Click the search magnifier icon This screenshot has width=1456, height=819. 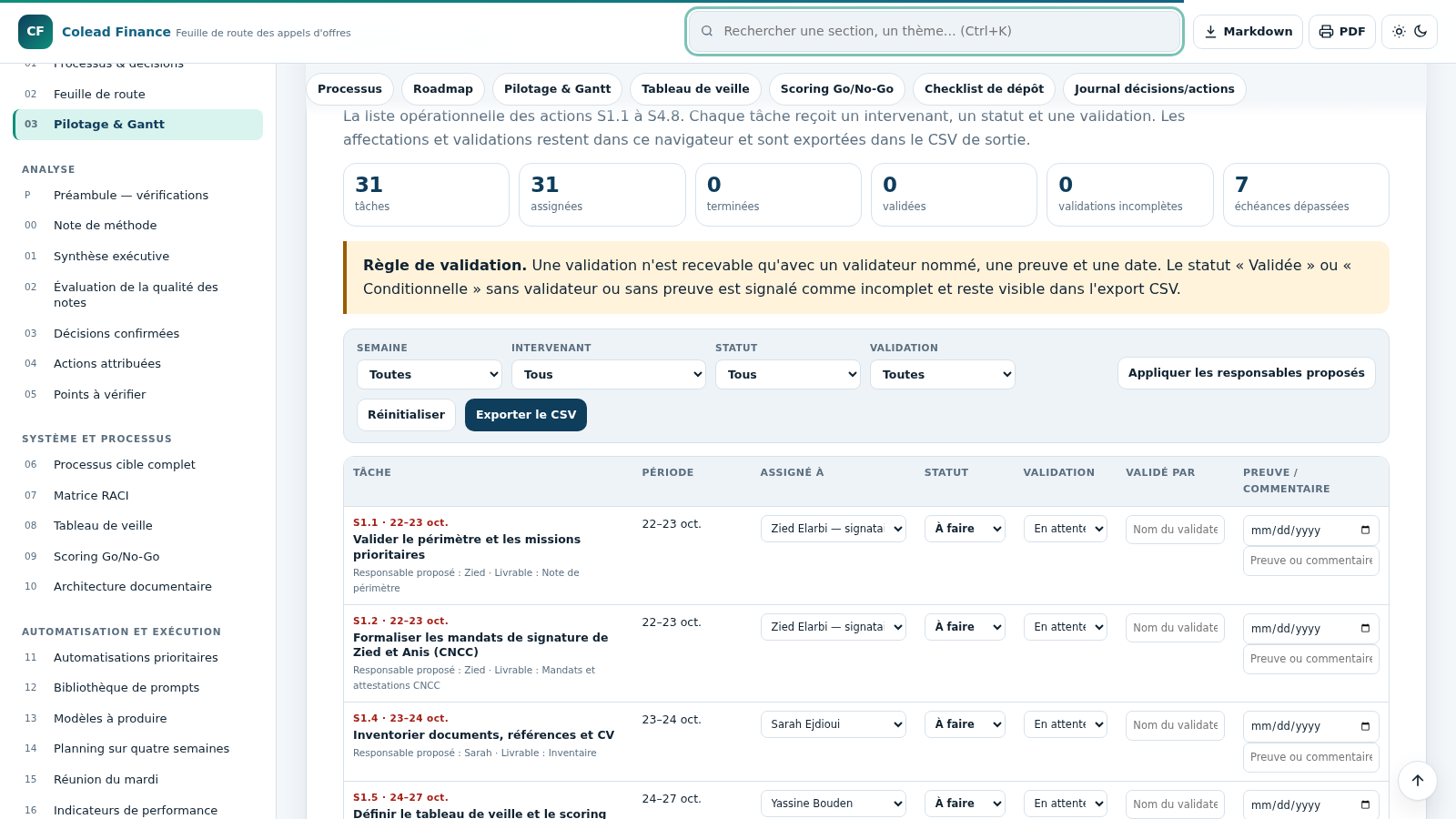pos(707,31)
